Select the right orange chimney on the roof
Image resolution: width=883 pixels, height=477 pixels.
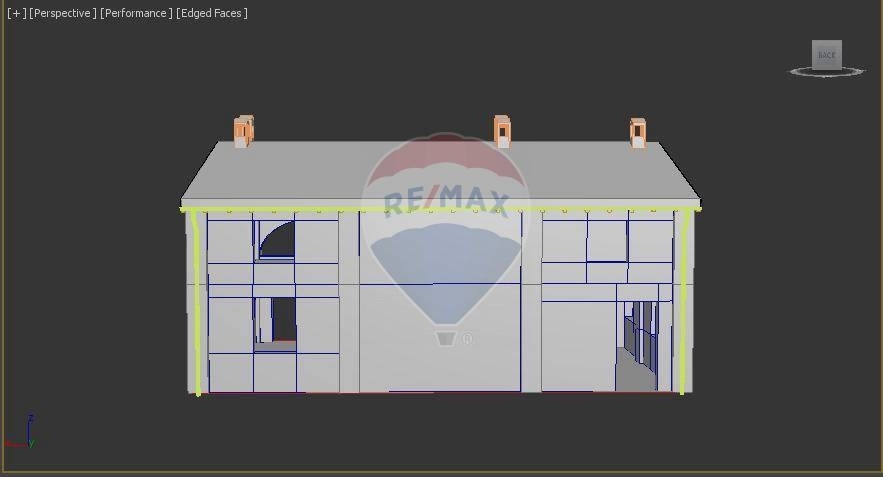(x=637, y=132)
